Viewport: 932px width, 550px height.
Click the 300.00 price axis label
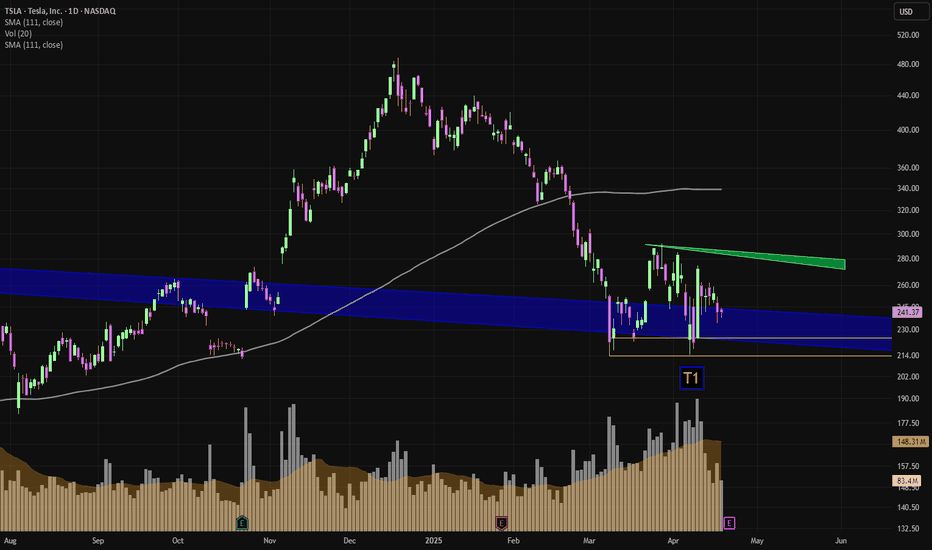point(908,234)
